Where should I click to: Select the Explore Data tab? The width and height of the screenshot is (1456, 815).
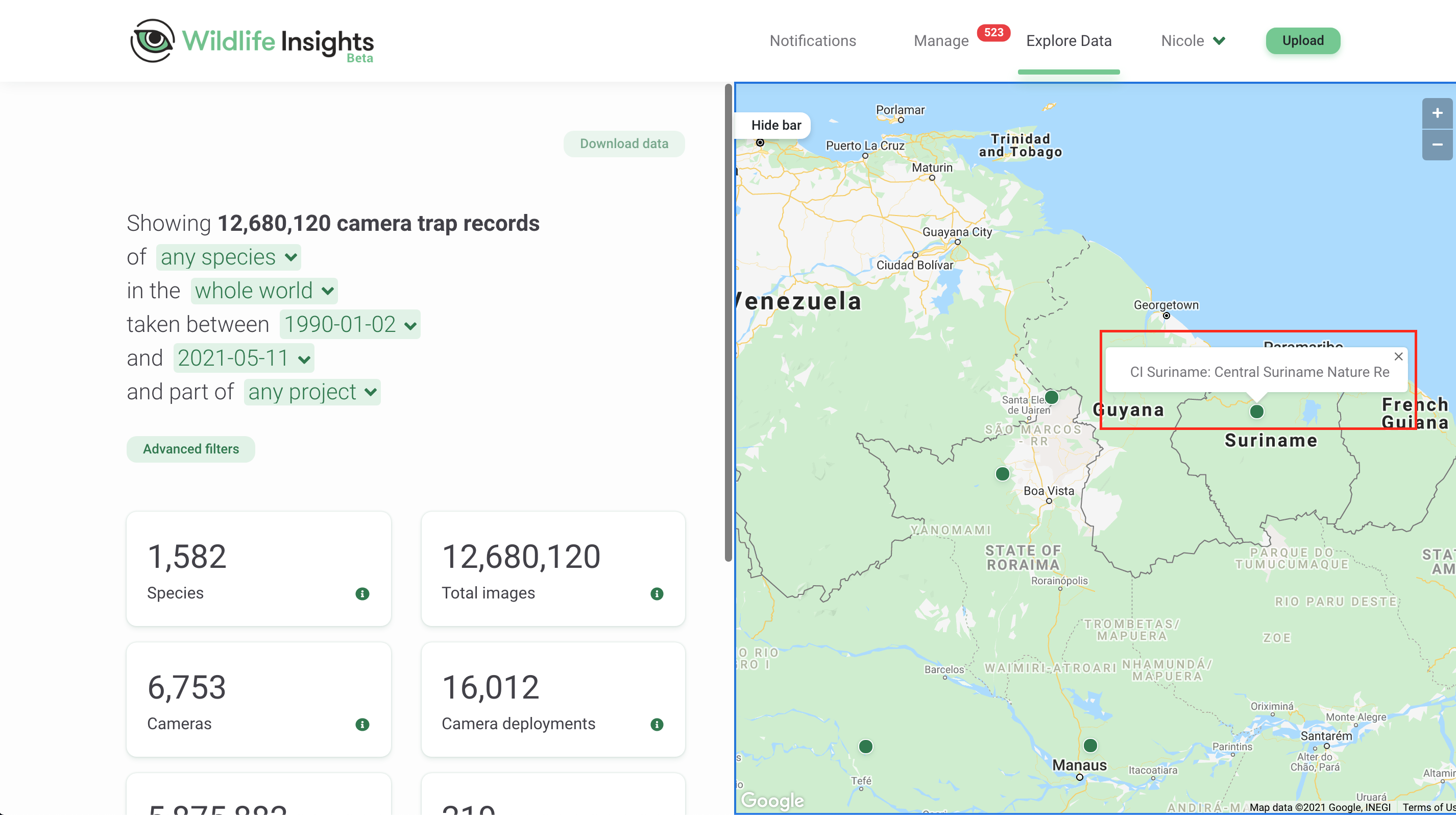pyautogui.click(x=1068, y=41)
